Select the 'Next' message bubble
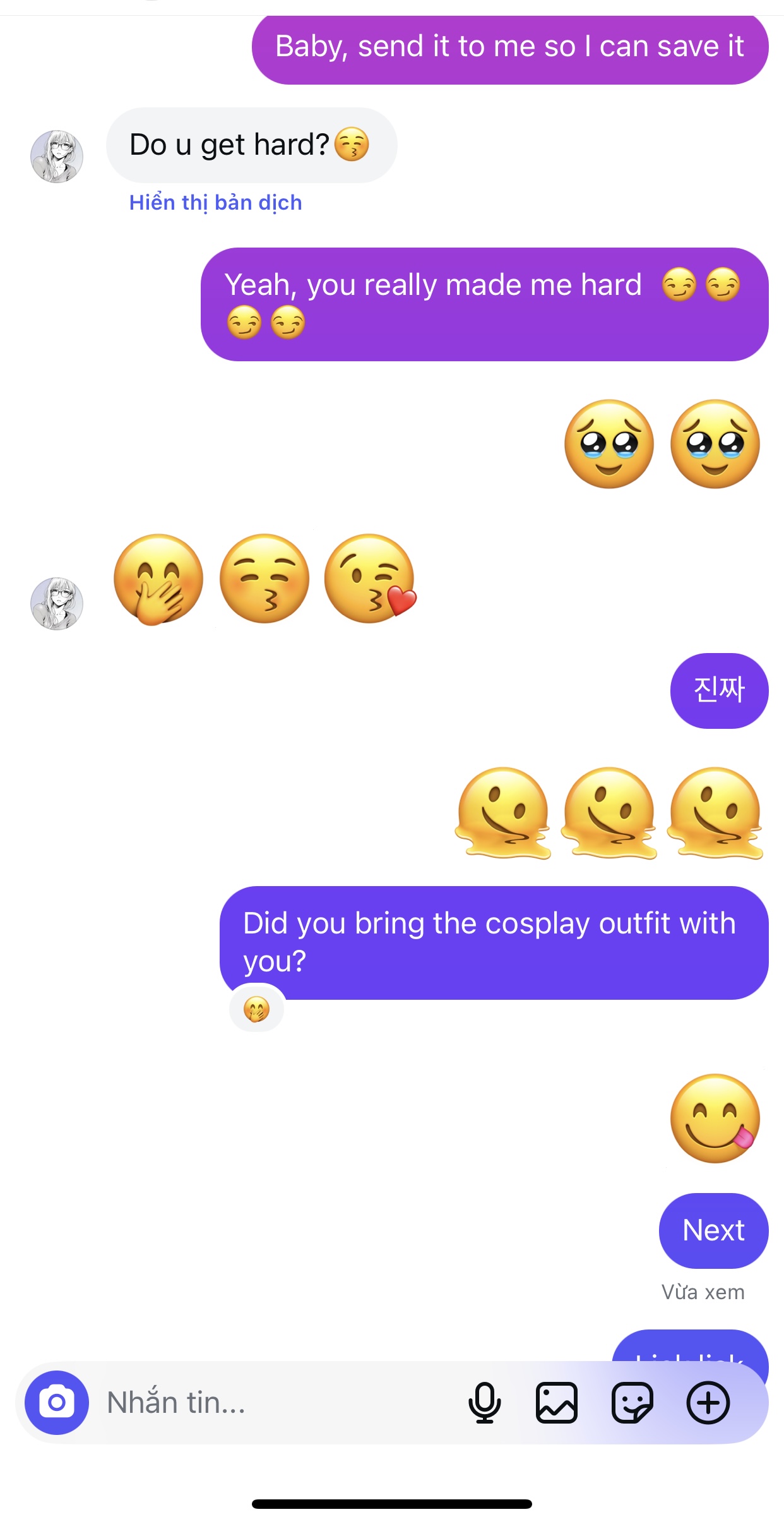The width and height of the screenshot is (784, 1524). coord(713,1230)
